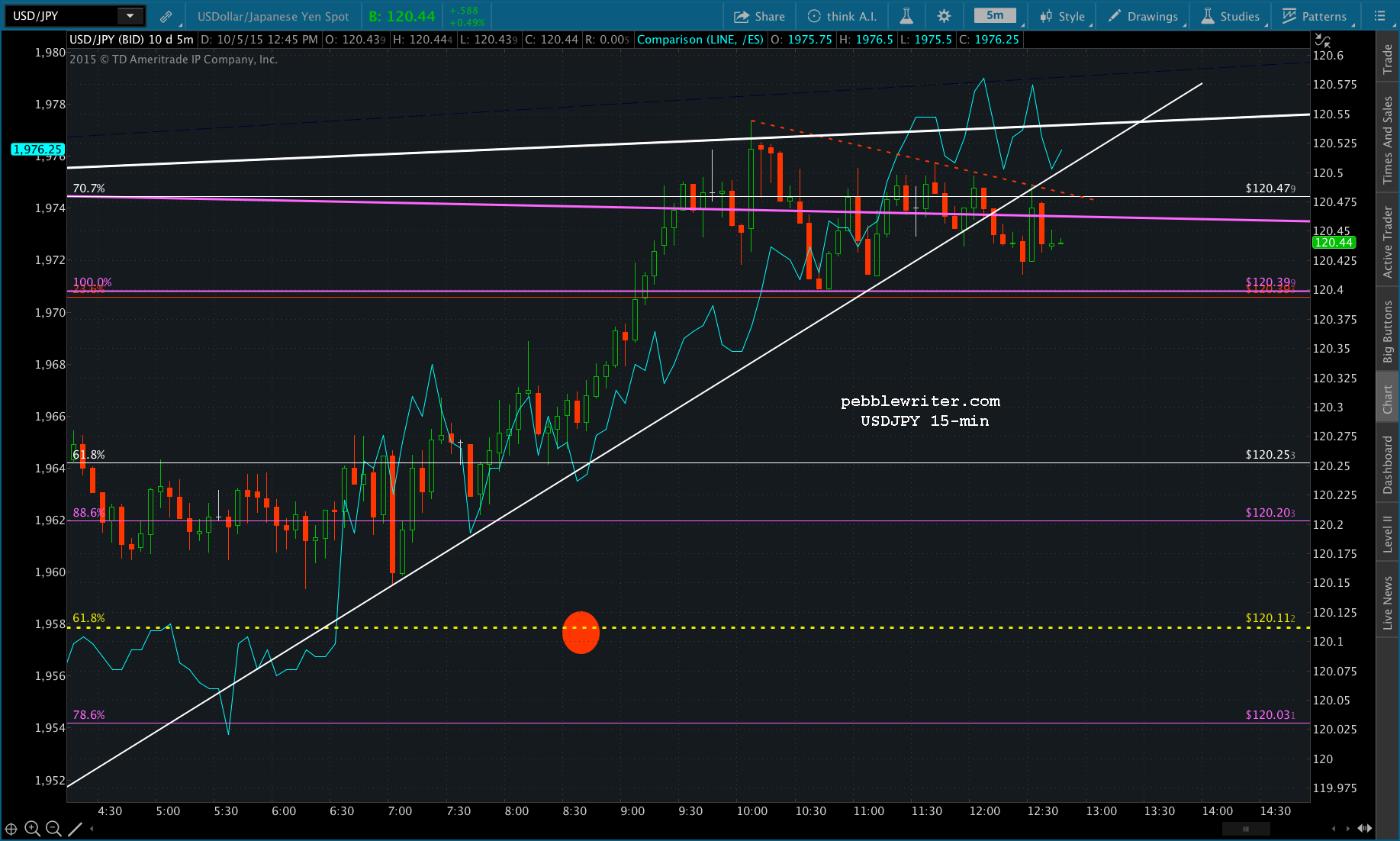
Task: Select the diagonal line drawing tool icon
Action: click(75, 829)
